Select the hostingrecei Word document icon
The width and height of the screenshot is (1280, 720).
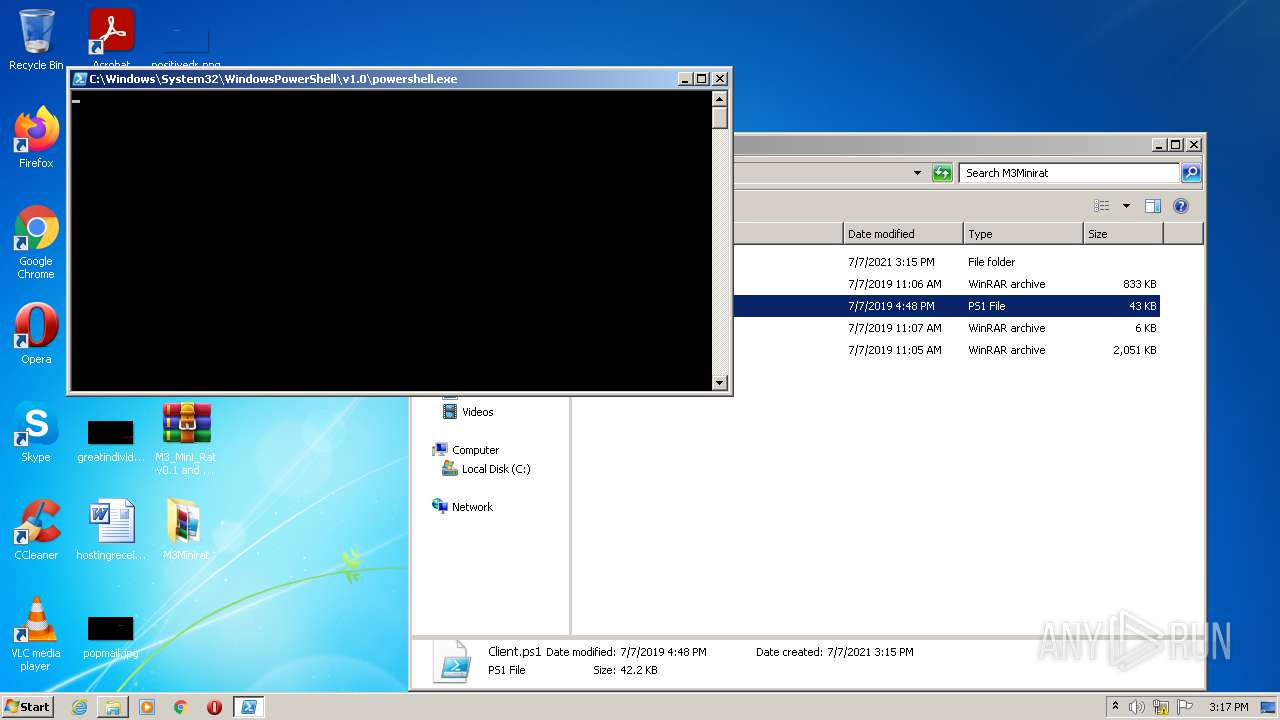(111, 530)
